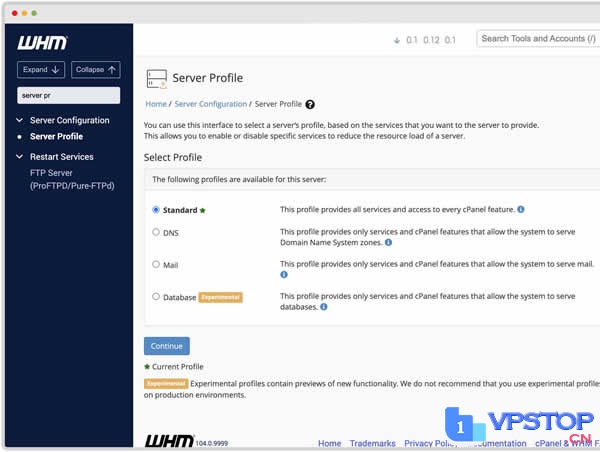The image size is (600, 452).
Task: Click info icon after Database profile description
Action: point(324,307)
